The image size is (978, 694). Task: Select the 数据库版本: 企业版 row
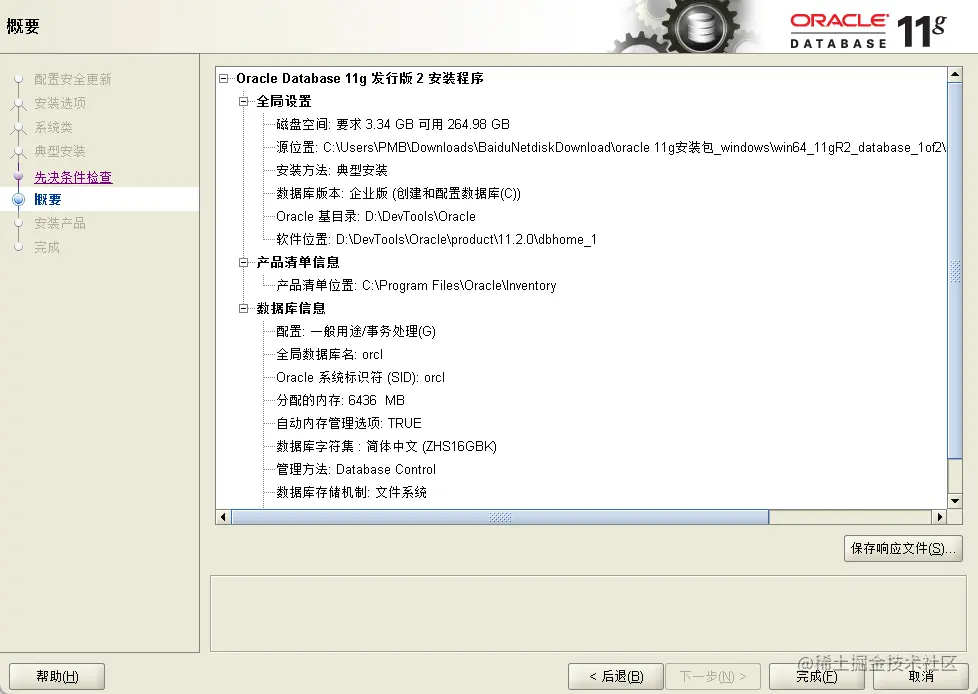[x=399, y=194]
